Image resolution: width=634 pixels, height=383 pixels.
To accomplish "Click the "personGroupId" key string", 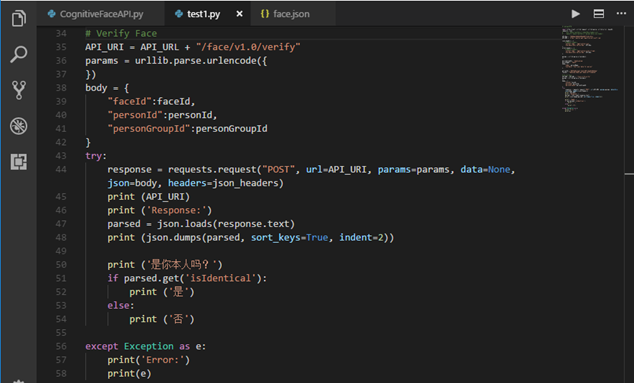I will 149,129.
